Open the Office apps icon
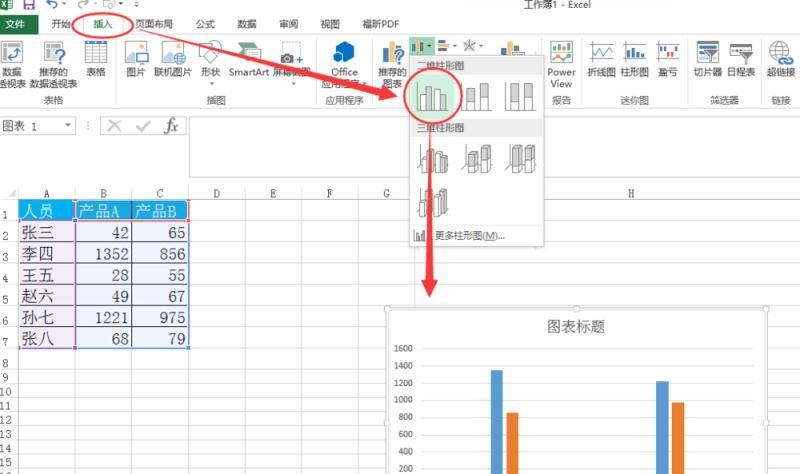Screen dimensions: 800x474 click(344, 53)
